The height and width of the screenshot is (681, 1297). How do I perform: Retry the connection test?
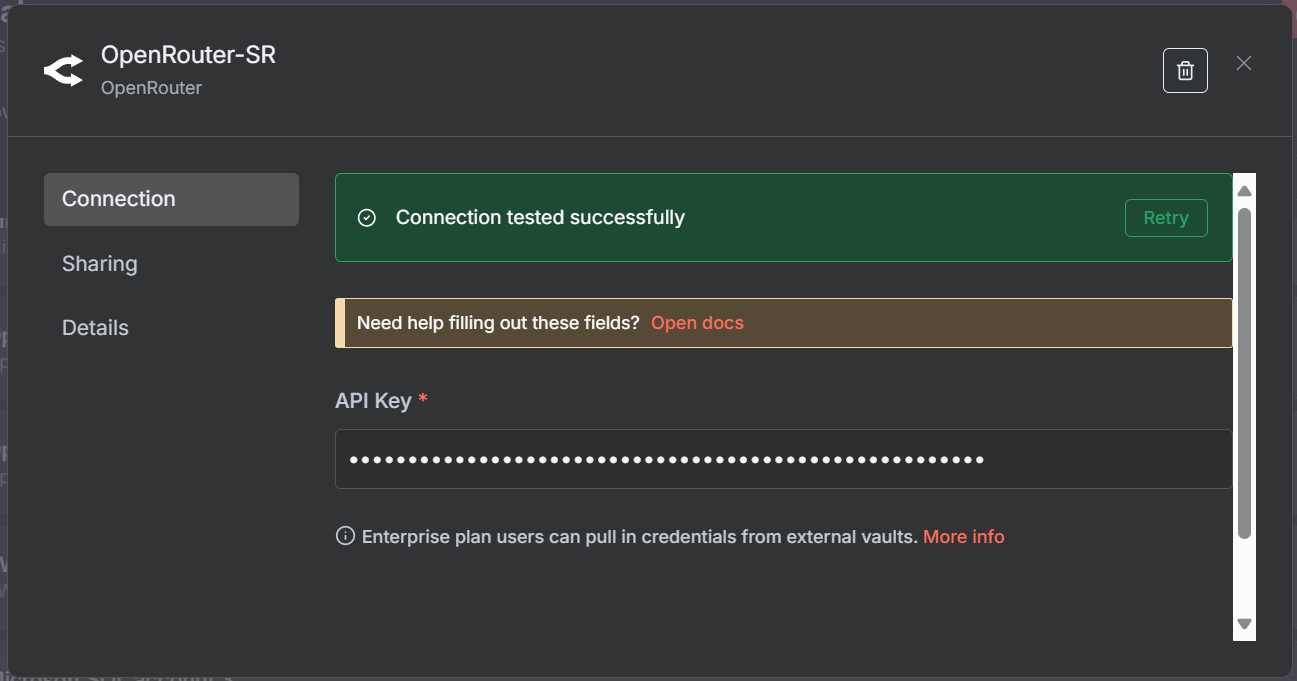click(1166, 218)
